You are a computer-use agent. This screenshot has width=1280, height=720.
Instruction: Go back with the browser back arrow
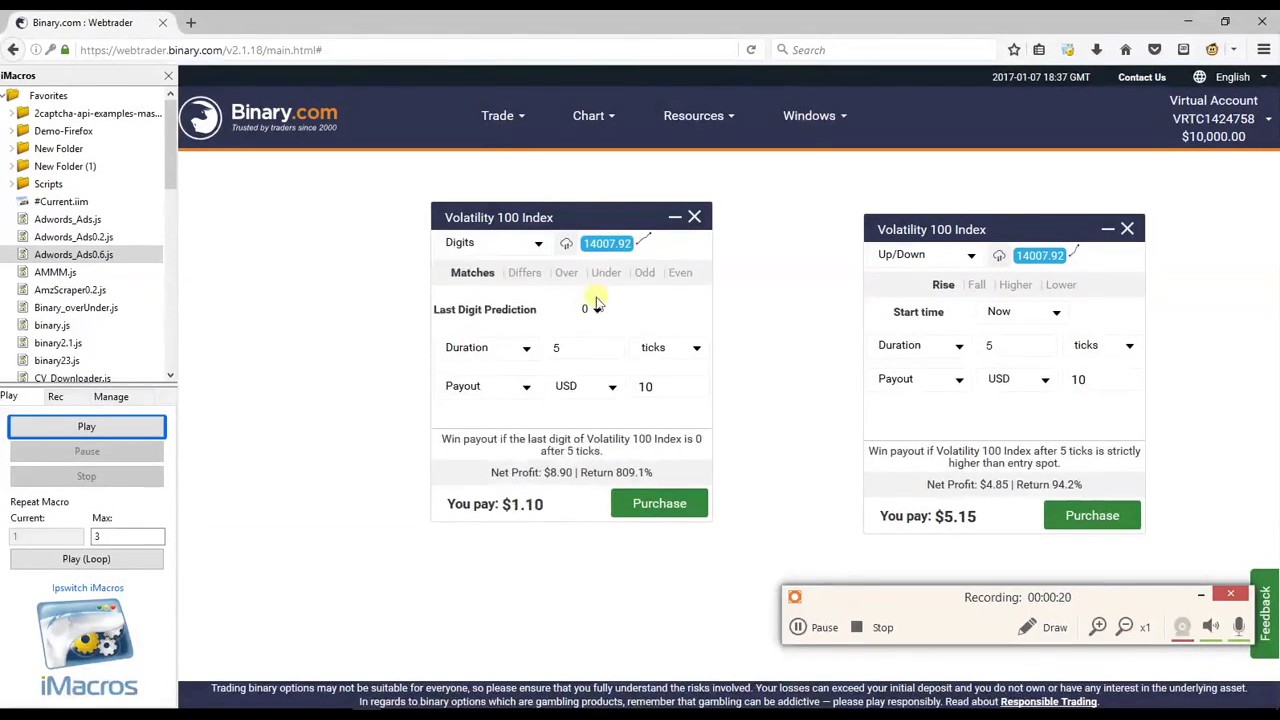13,50
